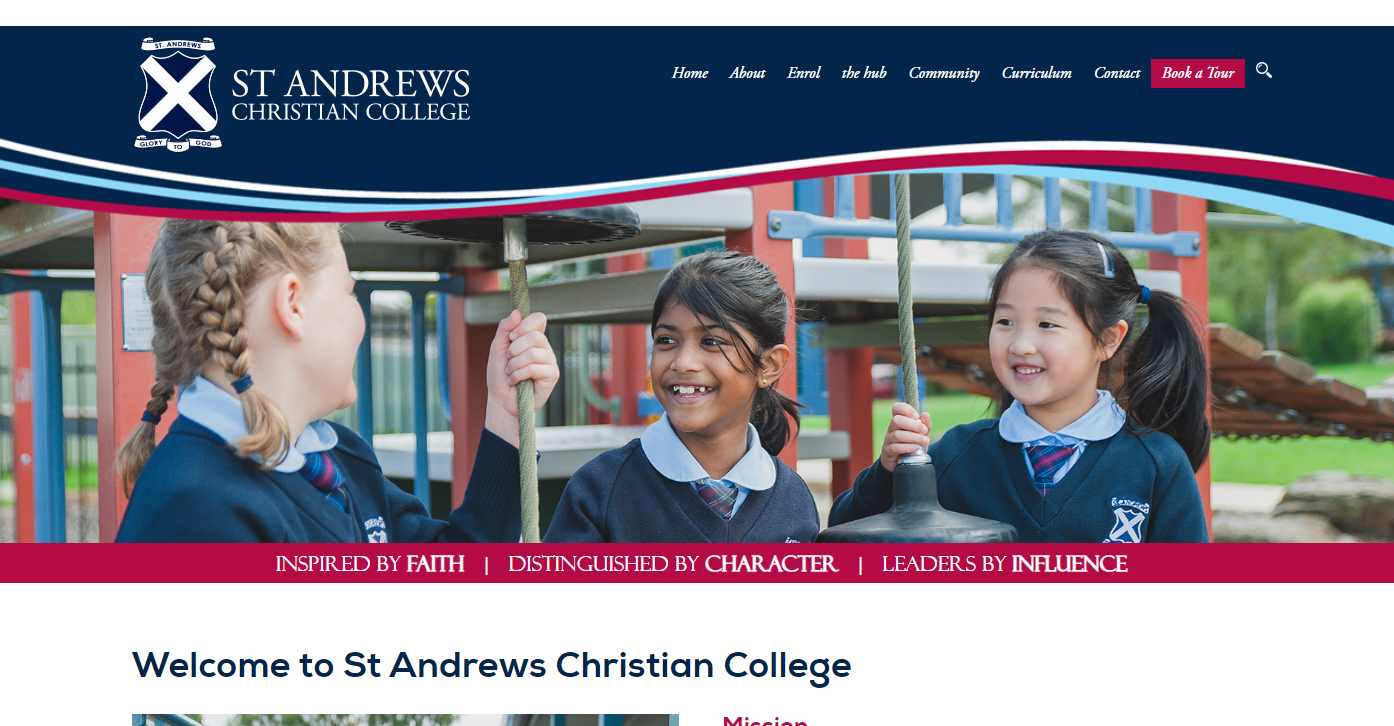Image resolution: width=1394 pixels, height=726 pixels.
Task: Click the Mission heading
Action: coord(765,720)
